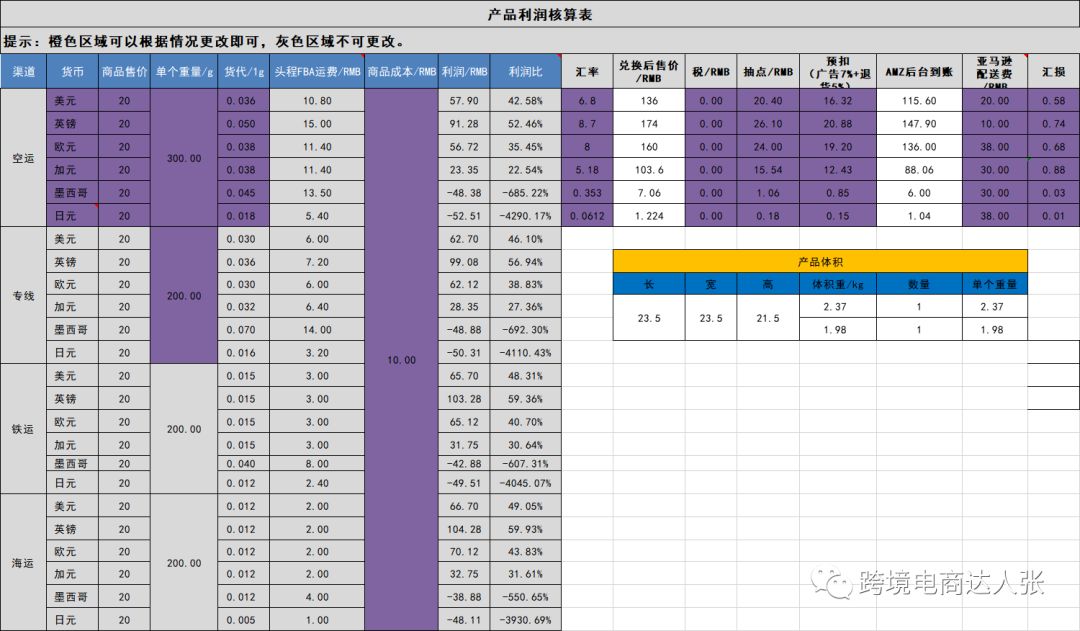Image resolution: width=1080 pixels, height=631 pixels.
Task: Select the 空运 channel cell
Action: pyautogui.click(x=23, y=158)
